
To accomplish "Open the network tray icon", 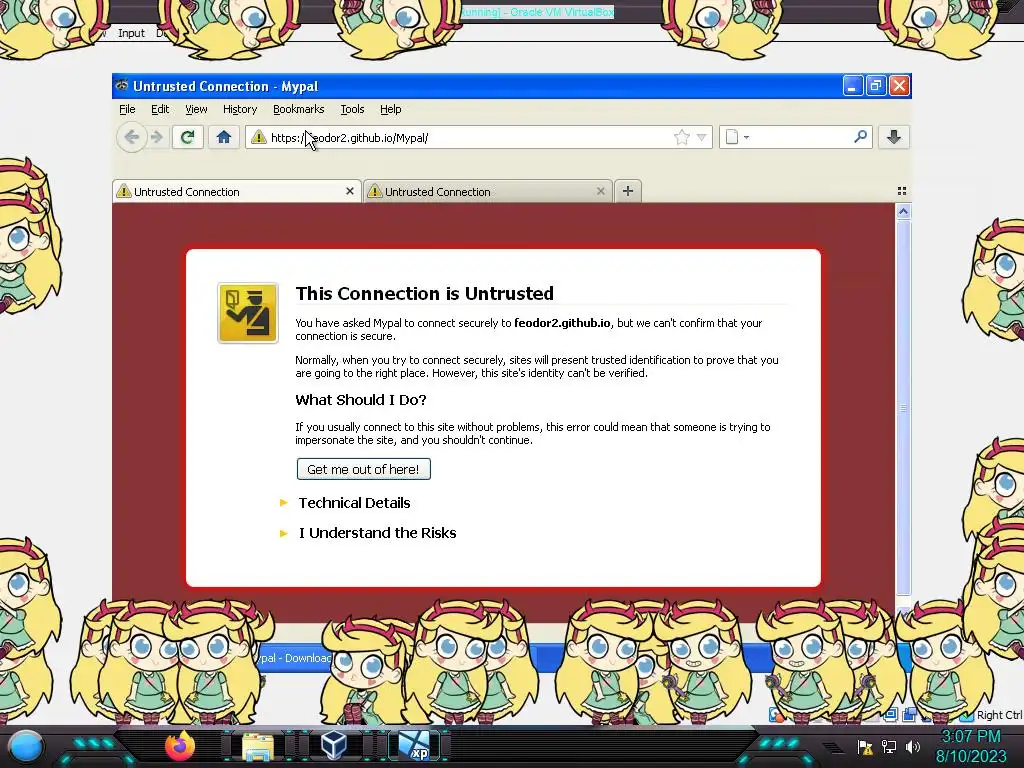I will [889, 746].
